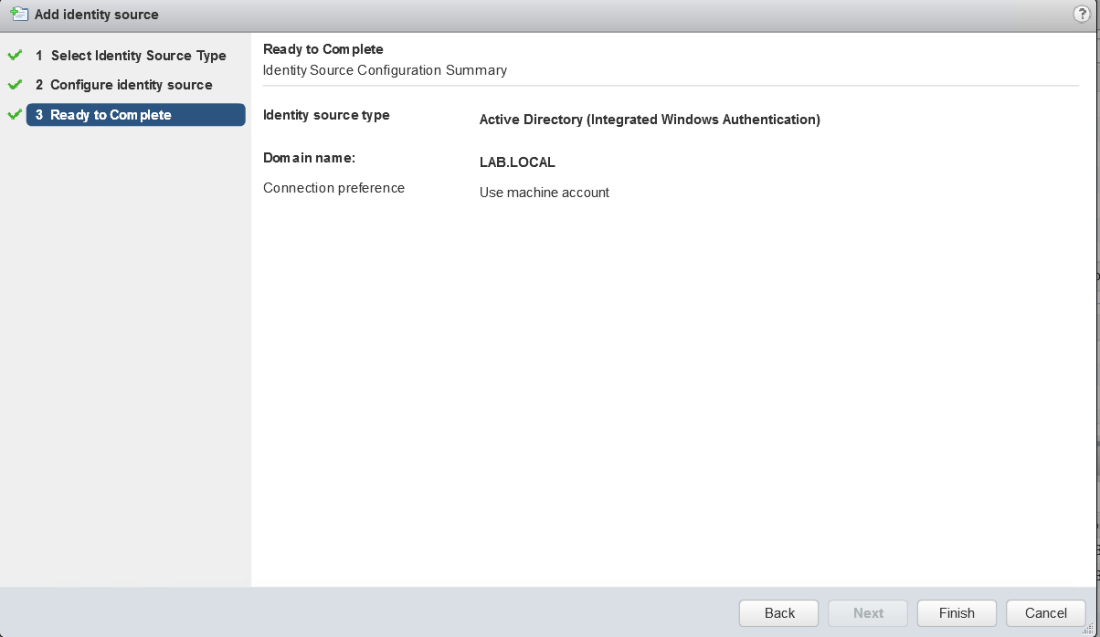
Task: Click the Identity source type label
Action: [326, 115]
